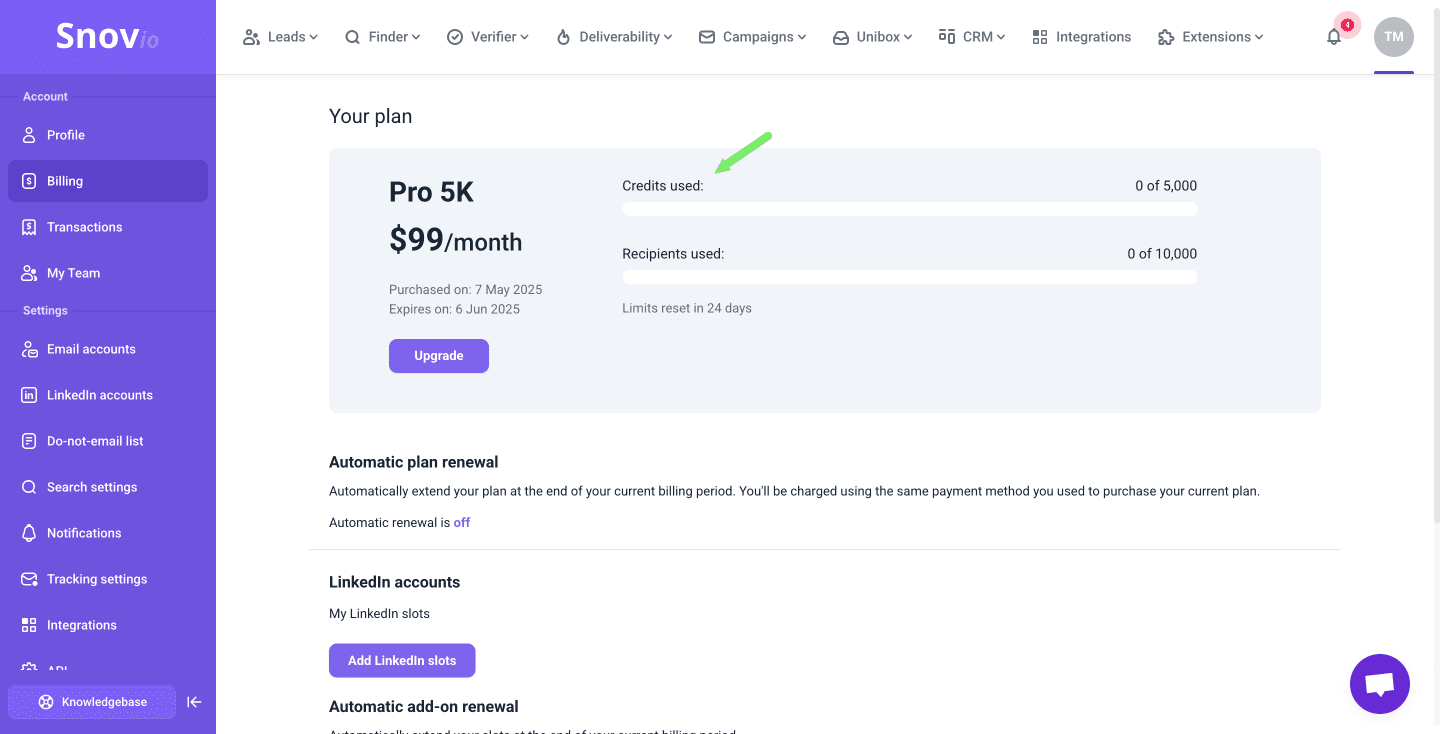Image resolution: width=1440 pixels, height=734 pixels.
Task: Open LinkedIn accounts settings
Action: (99, 395)
